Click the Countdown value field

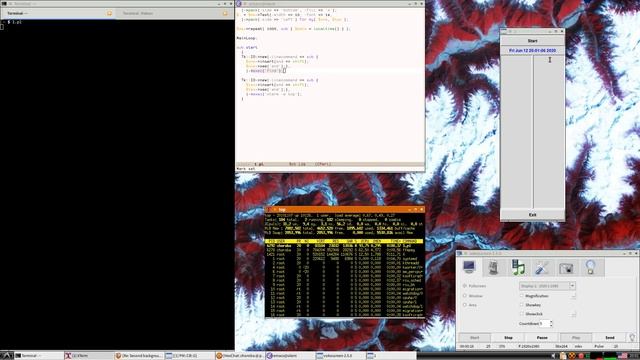coord(545,324)
